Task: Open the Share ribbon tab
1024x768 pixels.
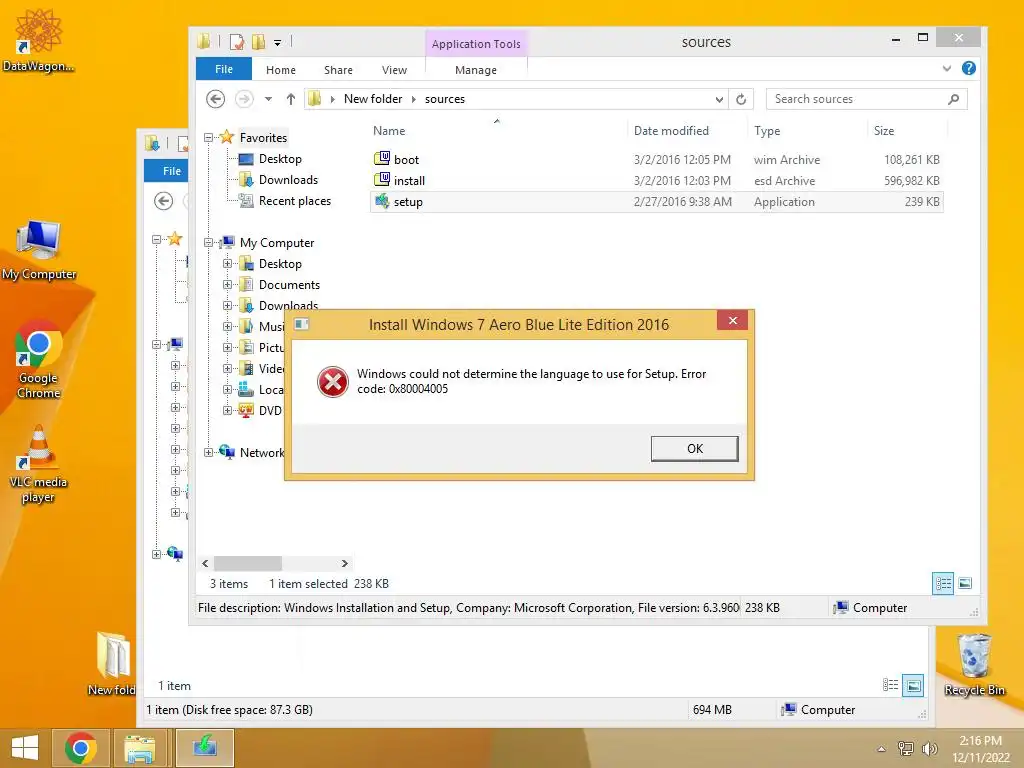Action: 338,70
